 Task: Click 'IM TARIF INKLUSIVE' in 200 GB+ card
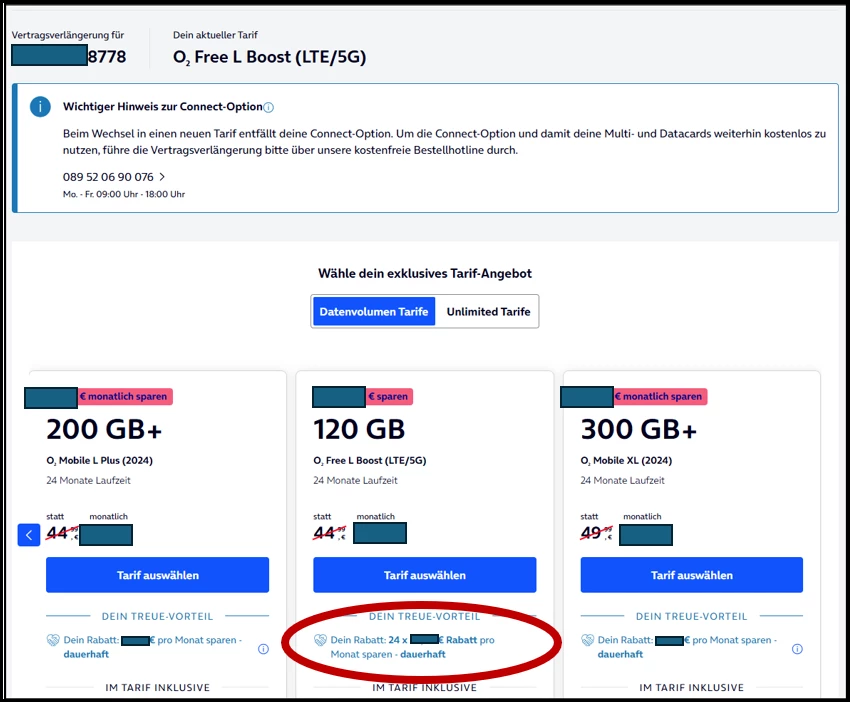tap(157, 687)
